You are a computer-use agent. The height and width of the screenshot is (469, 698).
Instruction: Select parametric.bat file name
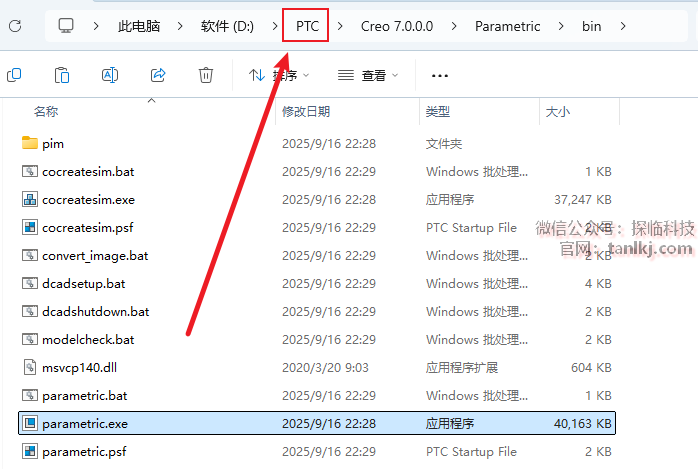click(x=85, y=396)
